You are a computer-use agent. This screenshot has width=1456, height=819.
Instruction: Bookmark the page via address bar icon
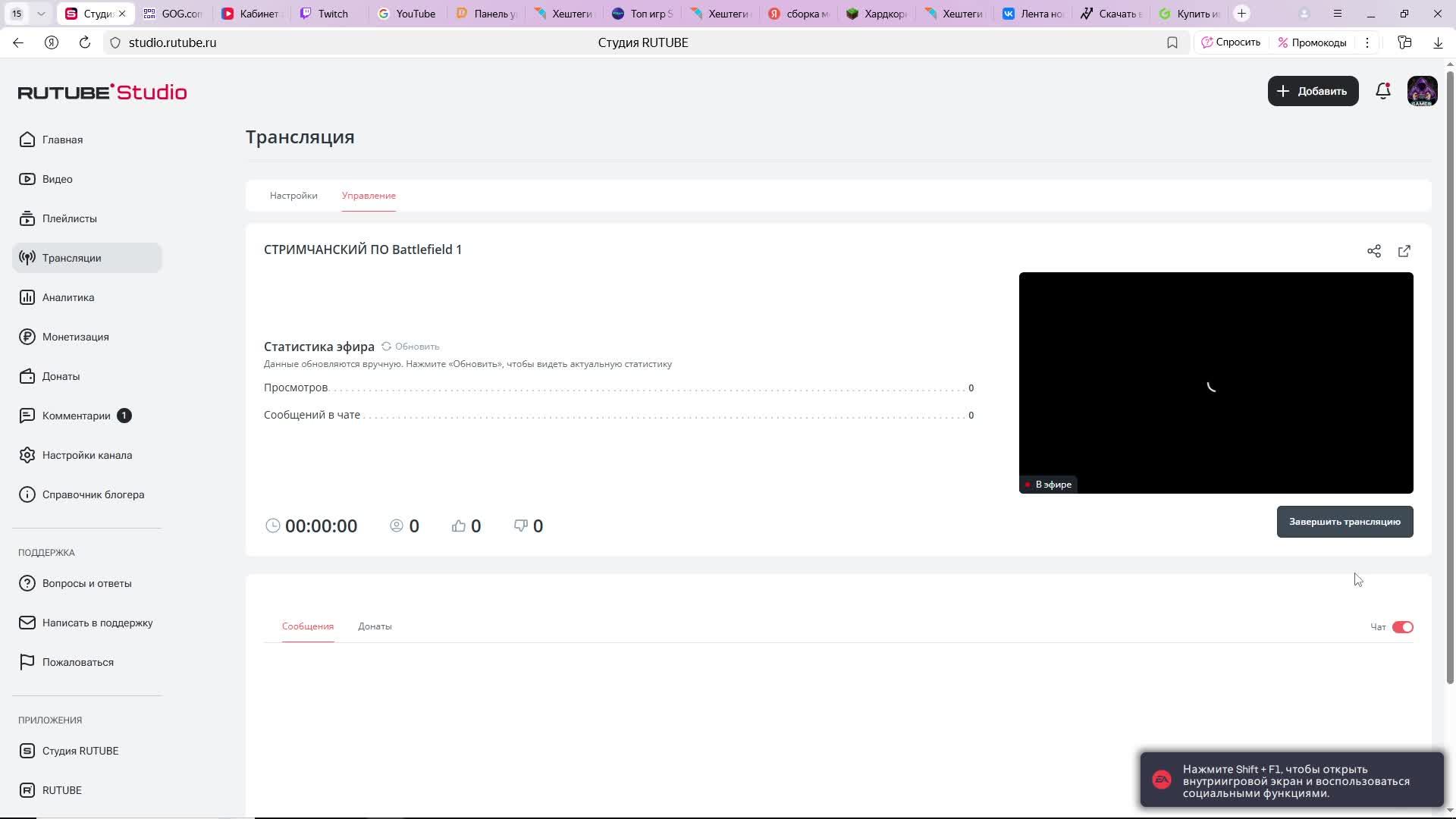[x=1172, y=42]
